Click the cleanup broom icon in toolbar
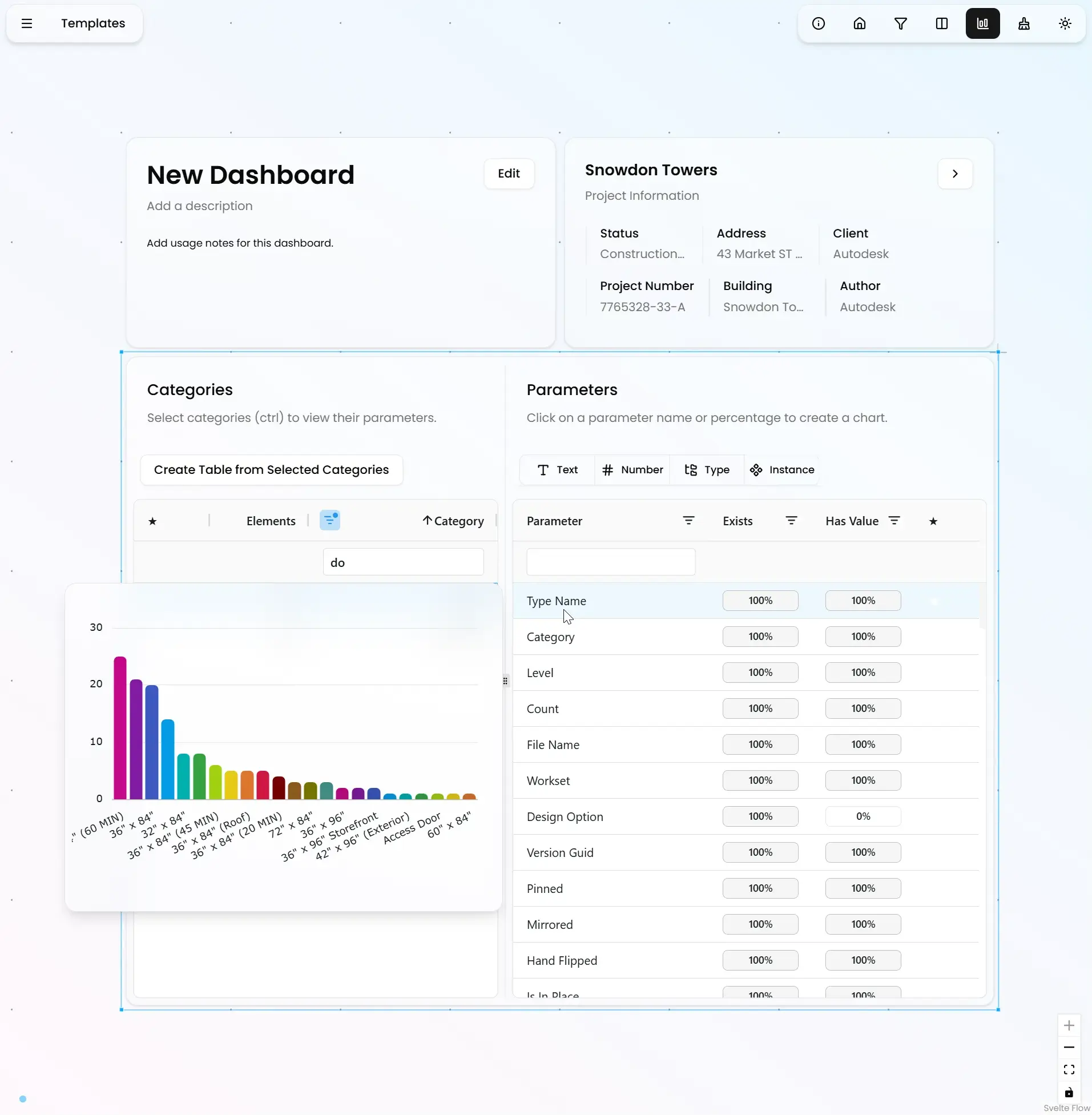Image resolution: width=1092 pixels, height=1115 pixels. pos(1024,23)
